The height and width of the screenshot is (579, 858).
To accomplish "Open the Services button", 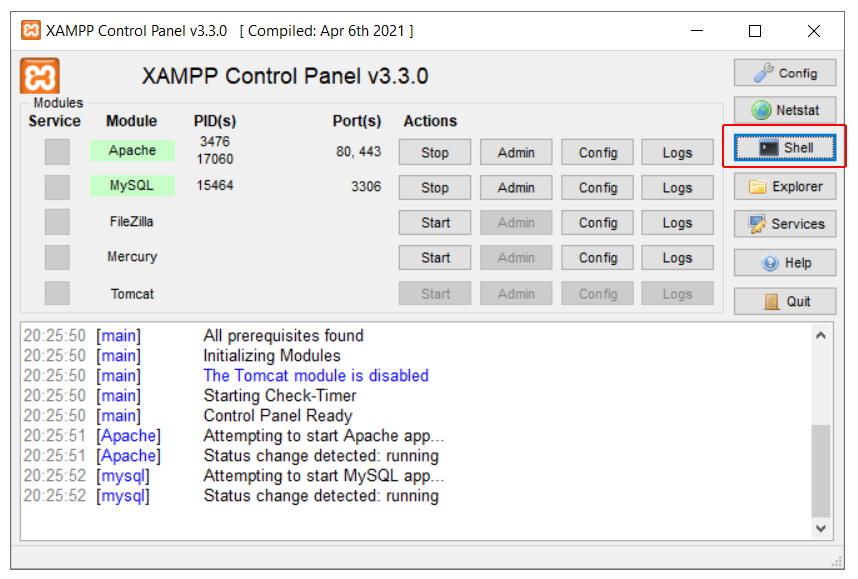I will 785,224.
